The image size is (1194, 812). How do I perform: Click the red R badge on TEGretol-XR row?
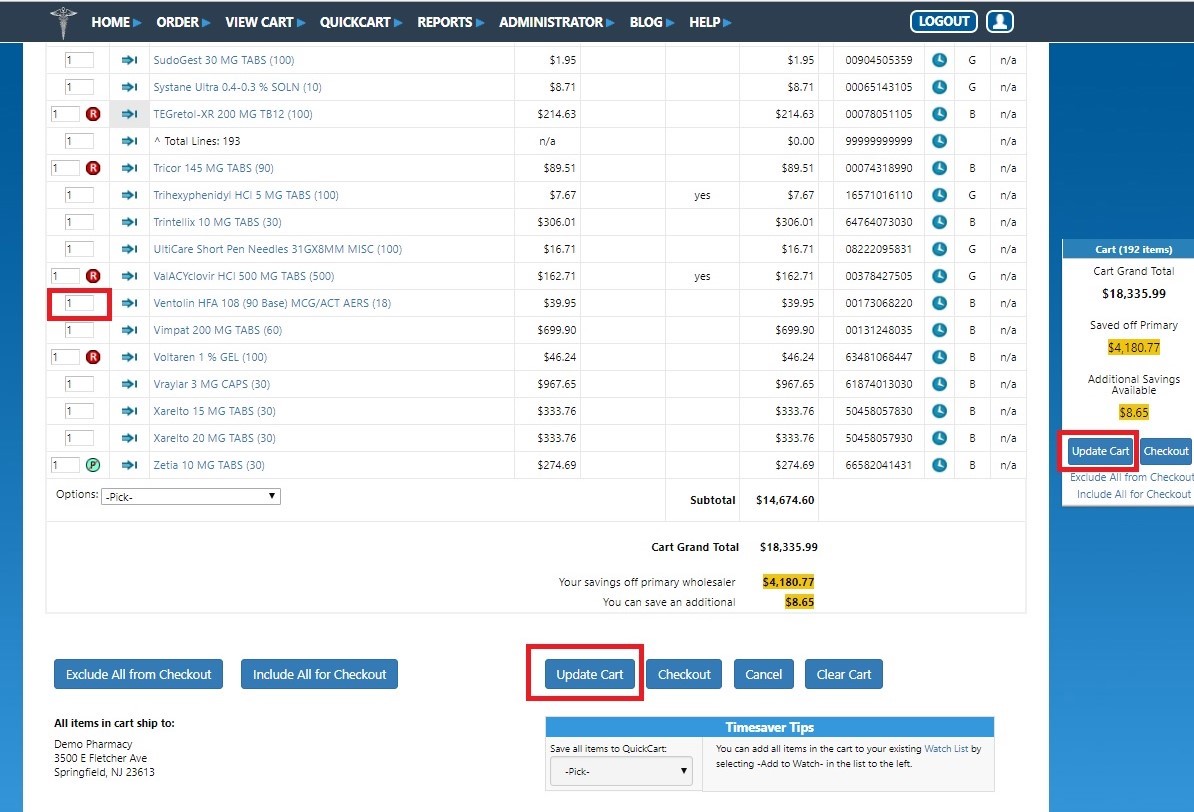93,114
